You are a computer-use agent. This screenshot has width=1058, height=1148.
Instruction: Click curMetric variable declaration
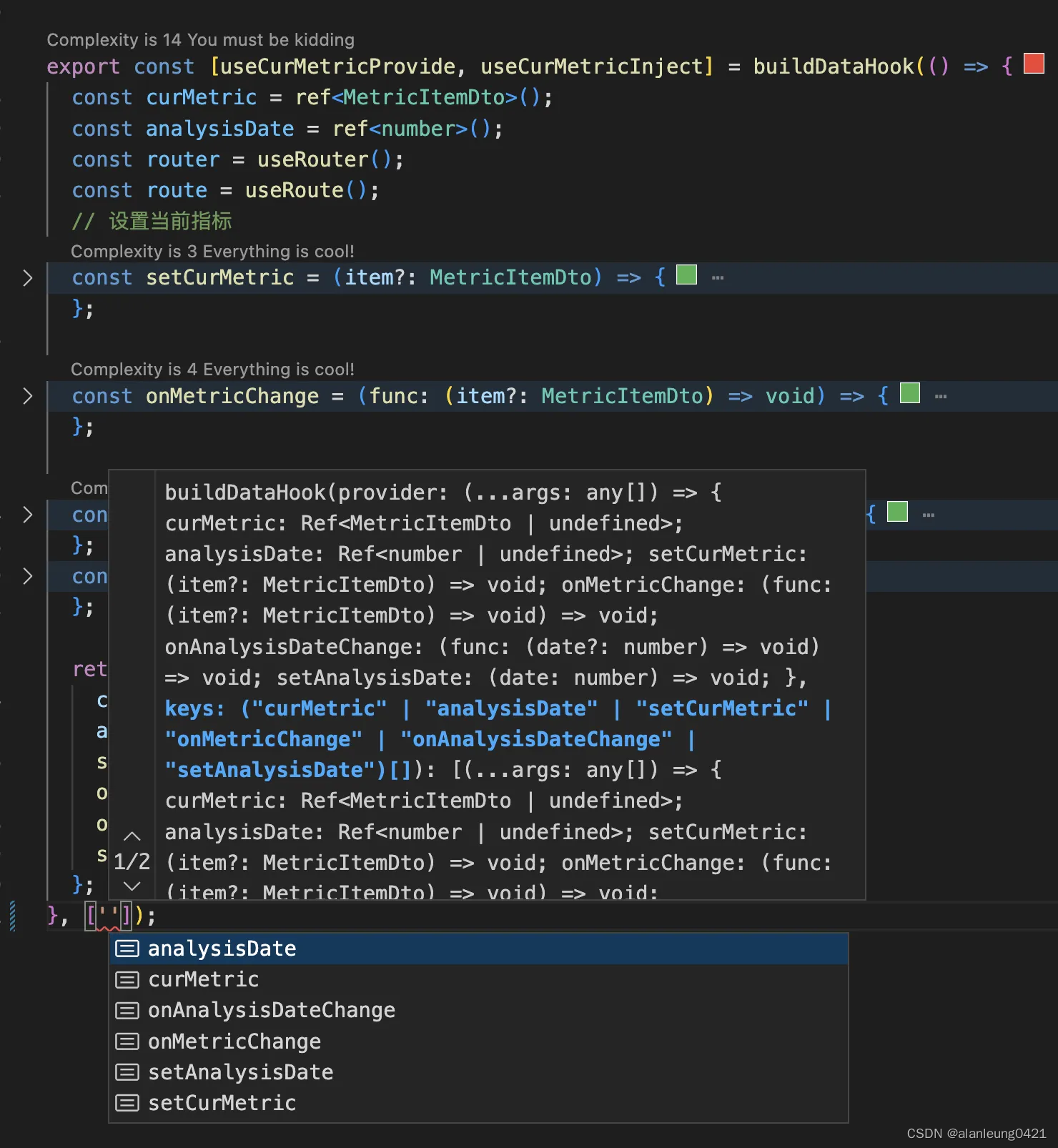[x=202, y=98]
